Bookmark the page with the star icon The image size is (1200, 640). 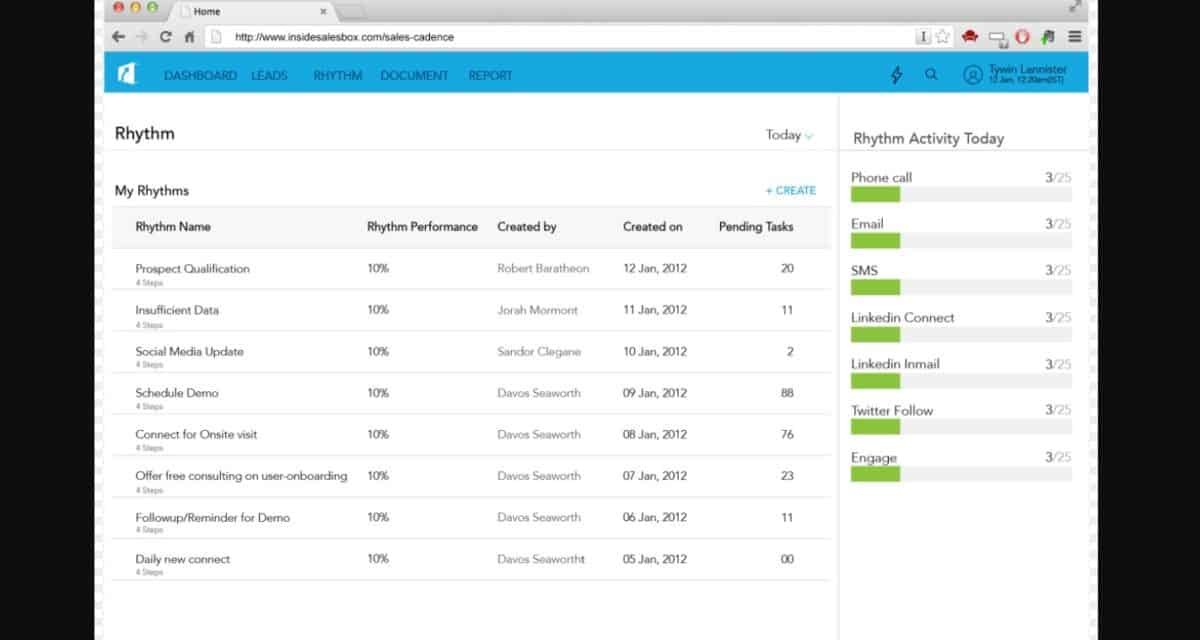tap(942, 37)
